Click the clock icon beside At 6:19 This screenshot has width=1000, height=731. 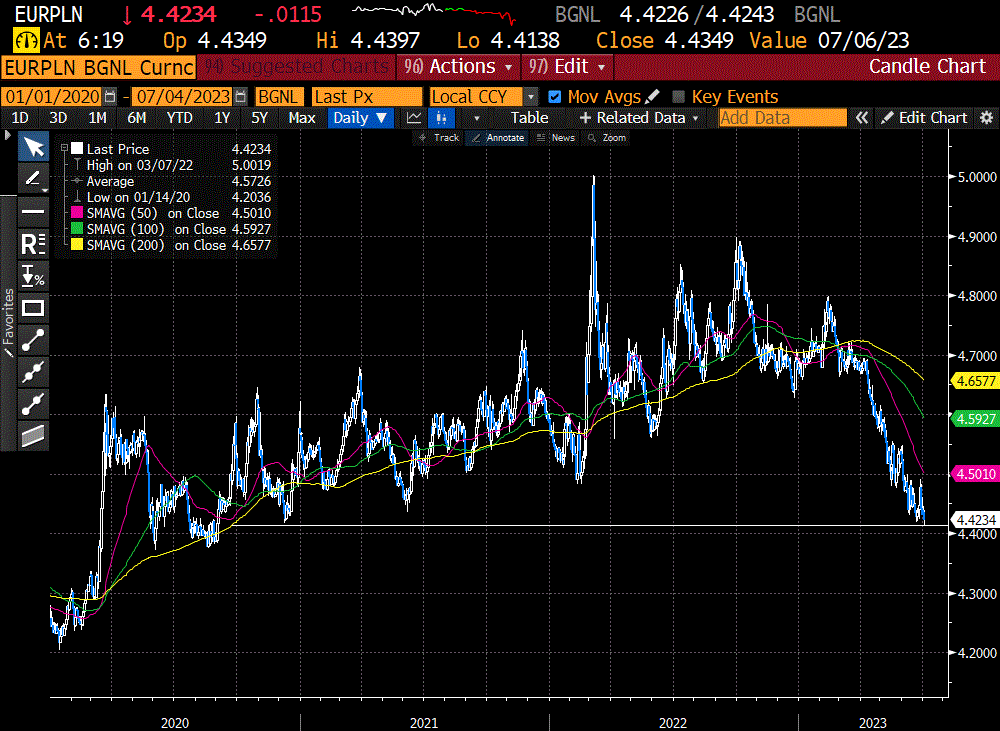pos(26,41)
